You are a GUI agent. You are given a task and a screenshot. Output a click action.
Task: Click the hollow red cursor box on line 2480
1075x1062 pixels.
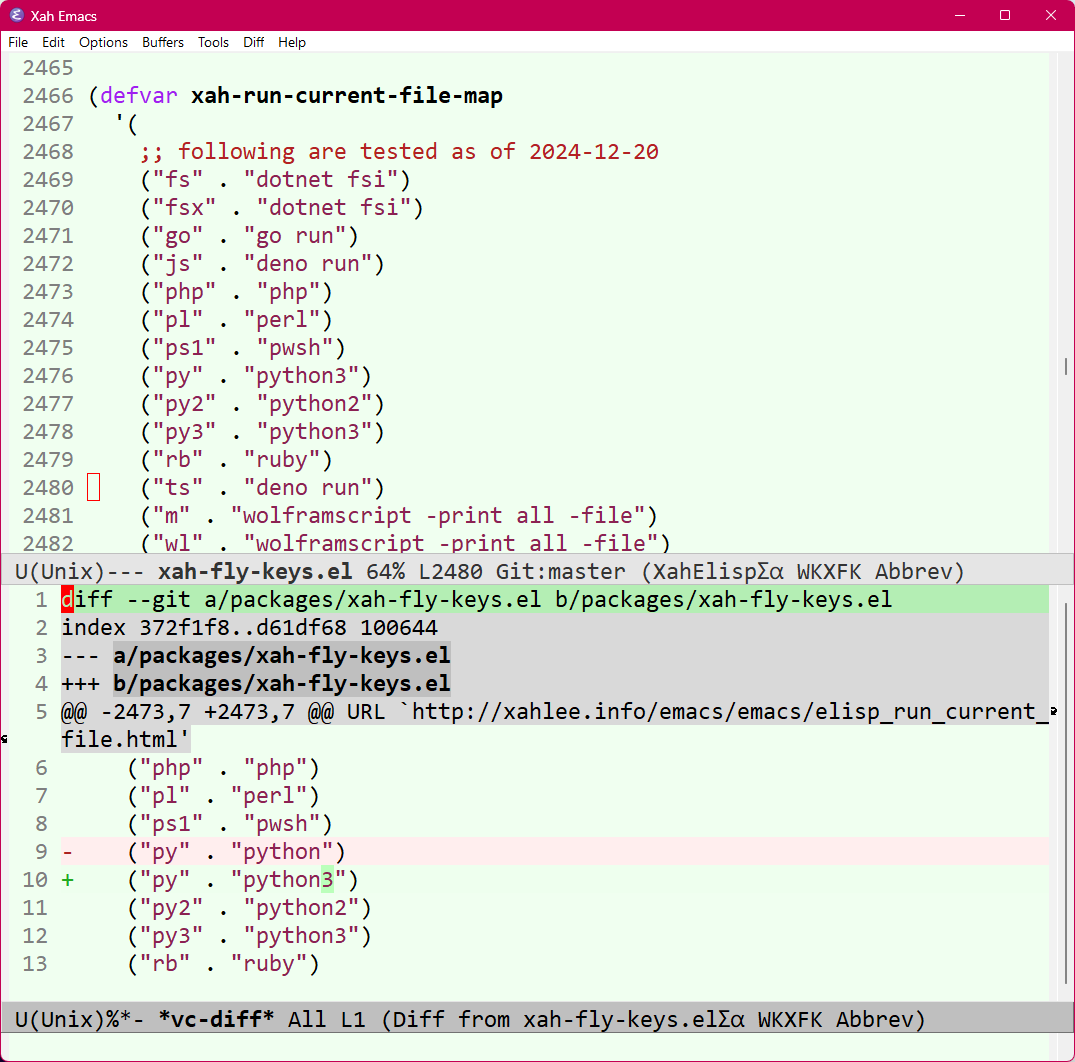[x=94, y=487]
